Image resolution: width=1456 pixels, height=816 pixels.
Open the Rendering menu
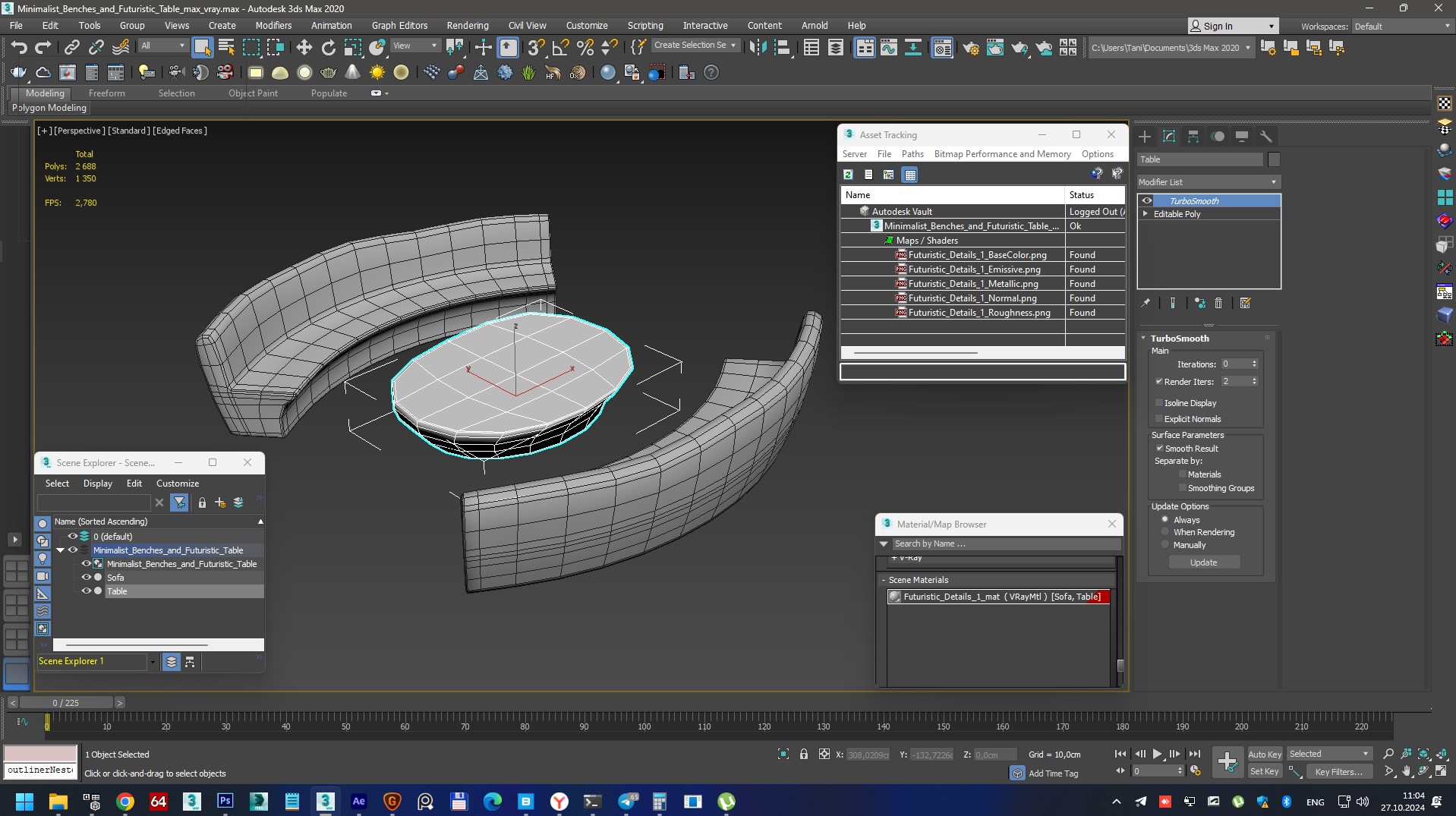click(x=467, y=25)
